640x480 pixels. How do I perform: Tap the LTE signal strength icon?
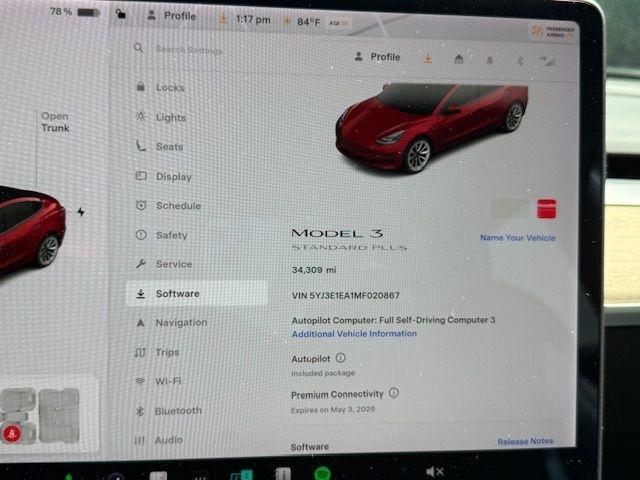point(547,61)
